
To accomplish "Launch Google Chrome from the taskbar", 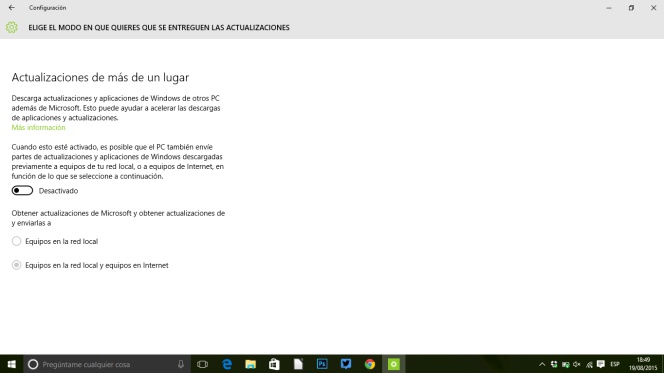I will (x=370, y=364).
